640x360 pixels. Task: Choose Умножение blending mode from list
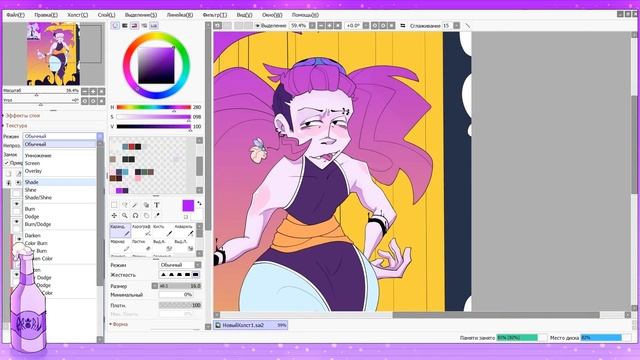60,156
